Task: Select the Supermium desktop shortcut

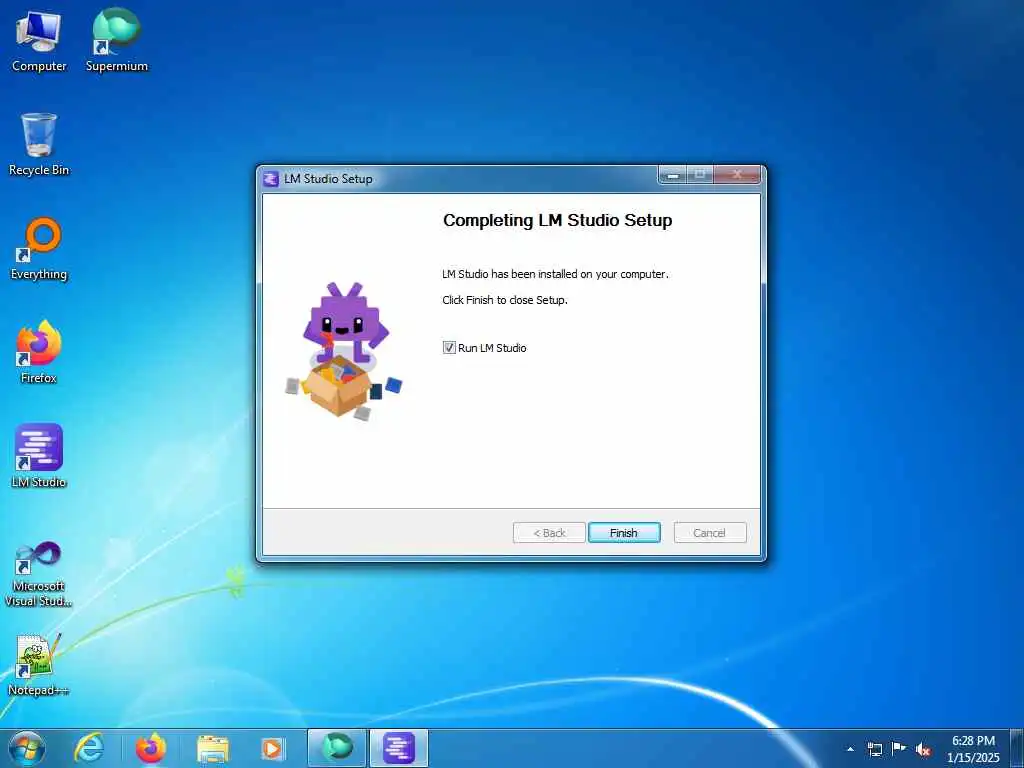Action: tap(117, 40)
